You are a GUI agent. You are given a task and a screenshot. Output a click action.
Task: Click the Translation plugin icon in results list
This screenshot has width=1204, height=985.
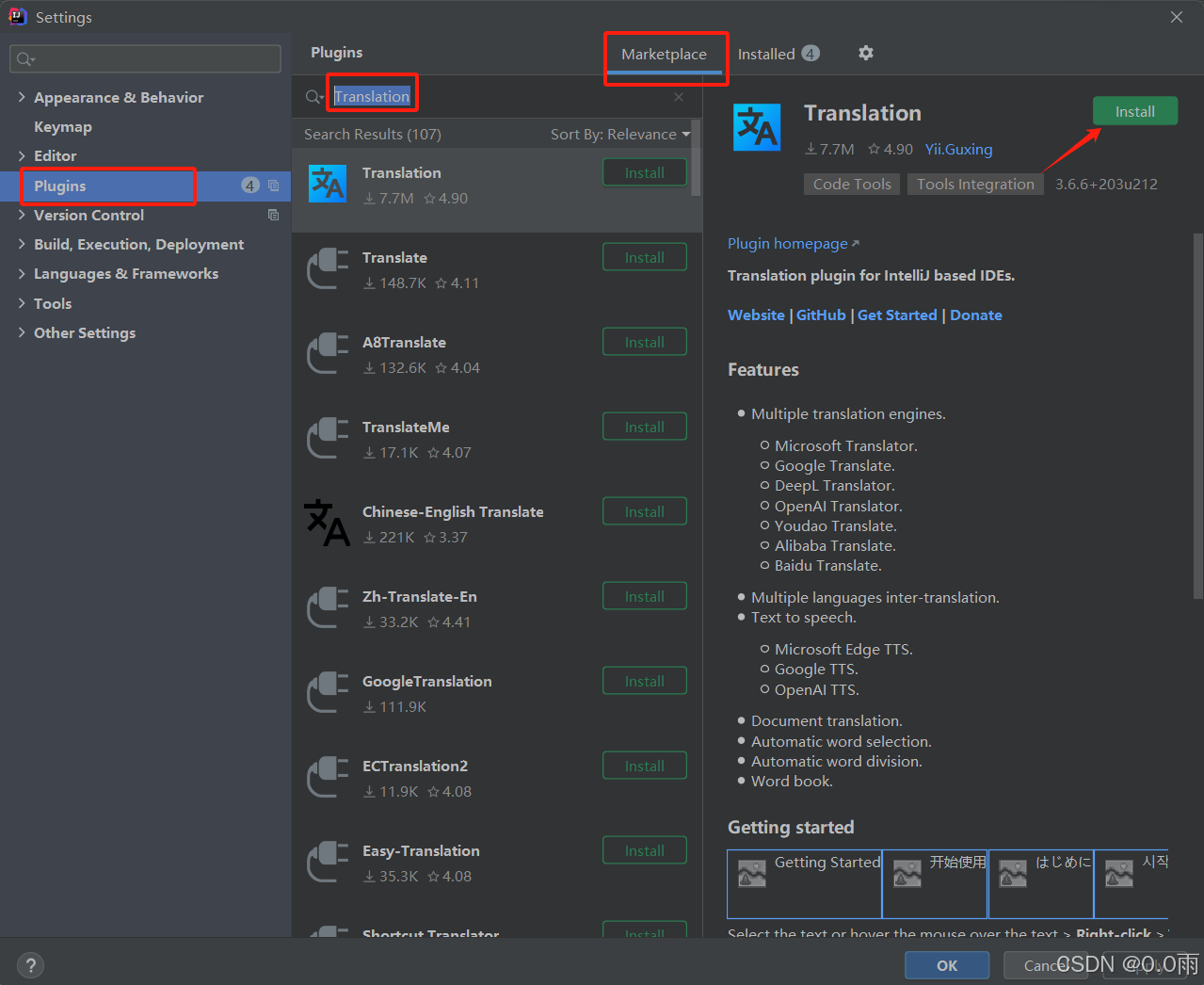click(328, 185)
